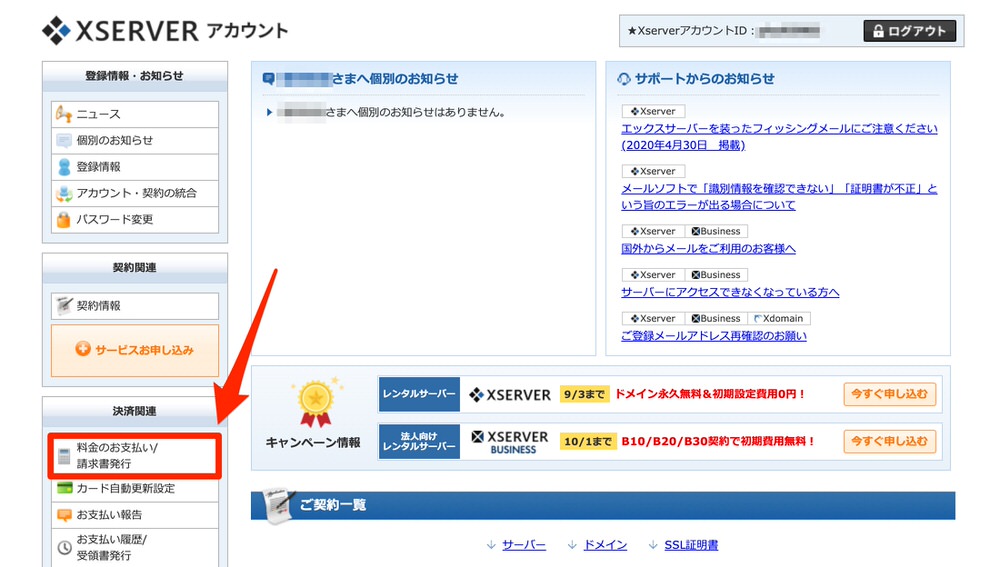The image size is (1000, 567).
Task: Open 料金のお支払い/請求書発行
Action: coord(135,455)
